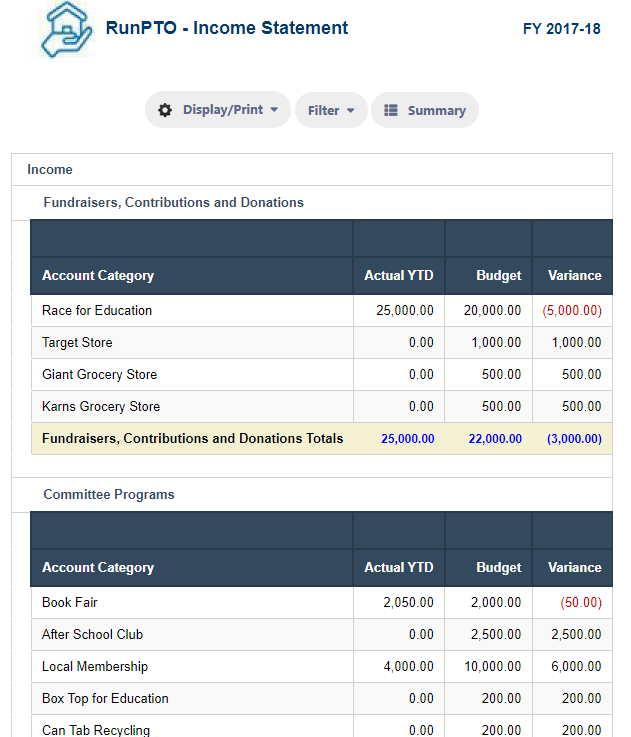Select the Race for Education row
Screen dimensions: 631x737
click(x=322, y=311)
